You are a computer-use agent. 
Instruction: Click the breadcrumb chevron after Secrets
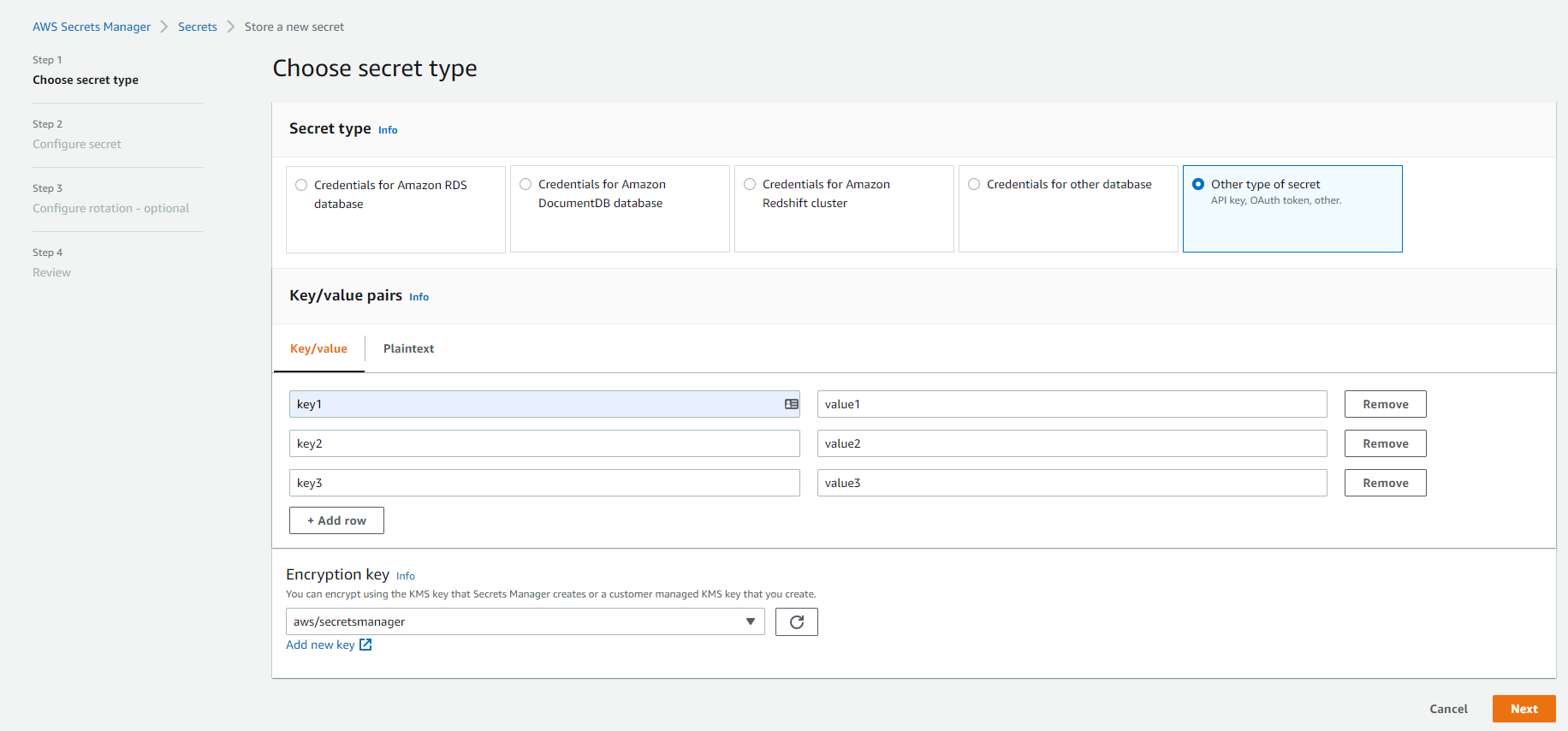231,27
